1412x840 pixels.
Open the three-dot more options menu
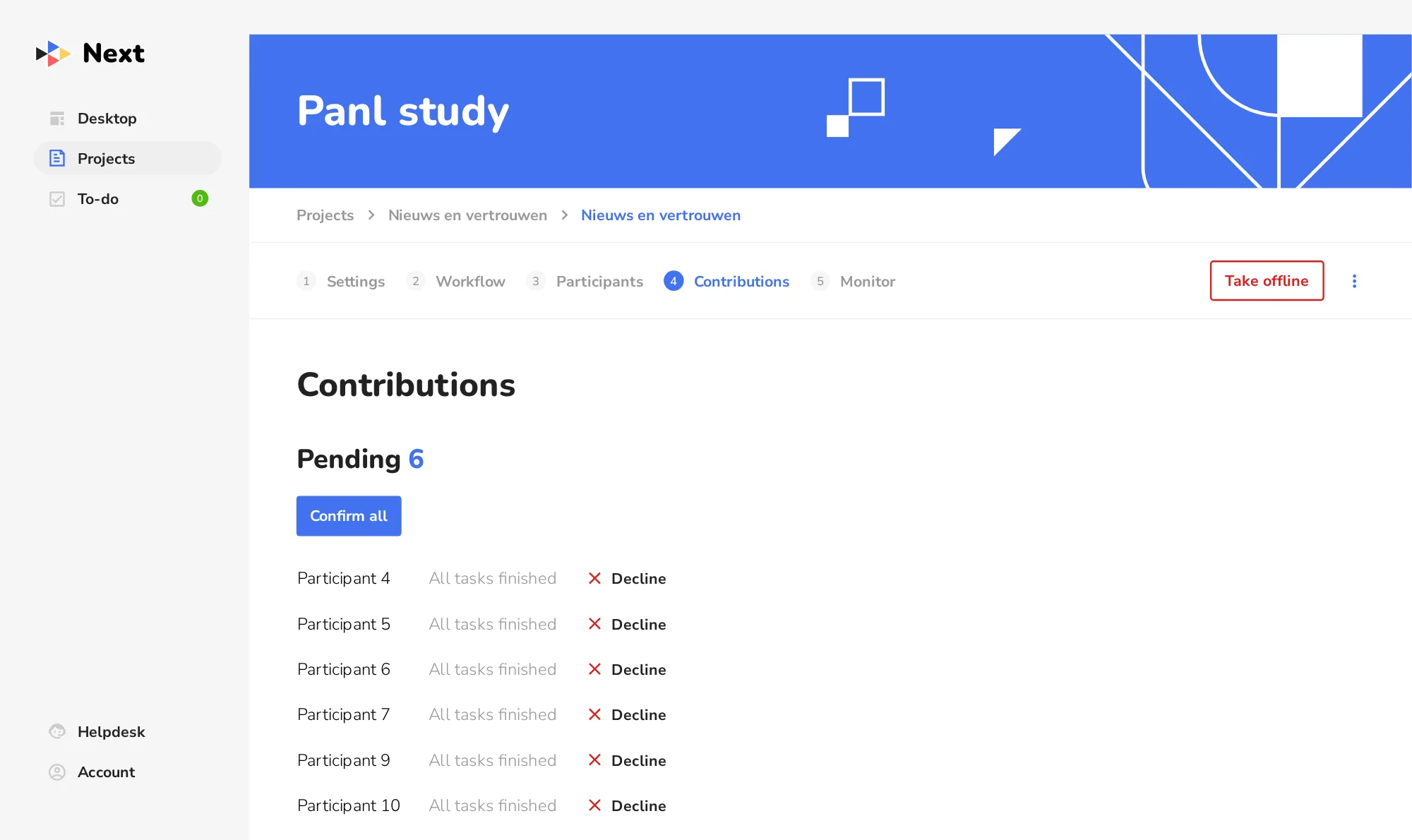point(1354,281)
